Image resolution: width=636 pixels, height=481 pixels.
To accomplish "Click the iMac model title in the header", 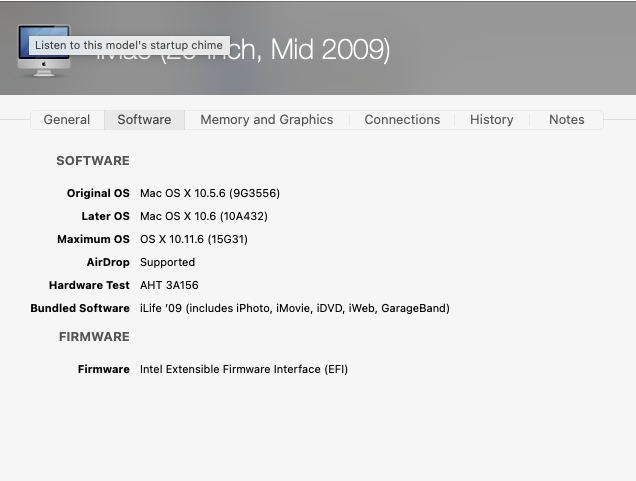I will click(x=243, y=50).
